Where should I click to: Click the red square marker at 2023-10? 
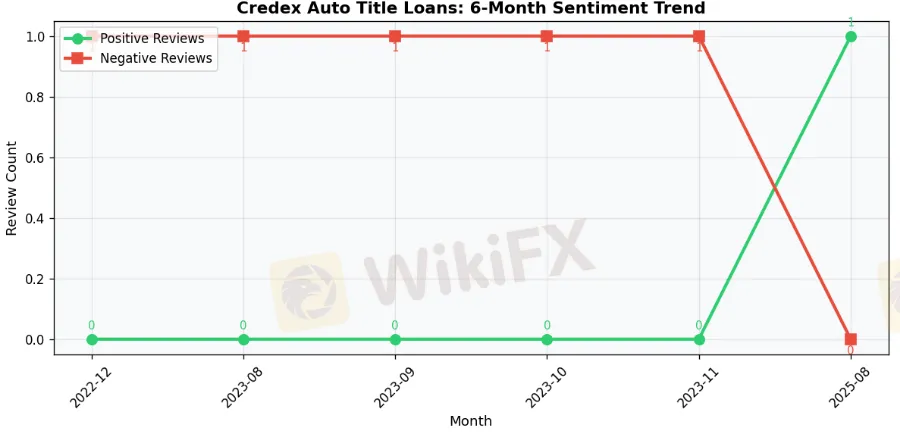[547, 36]
